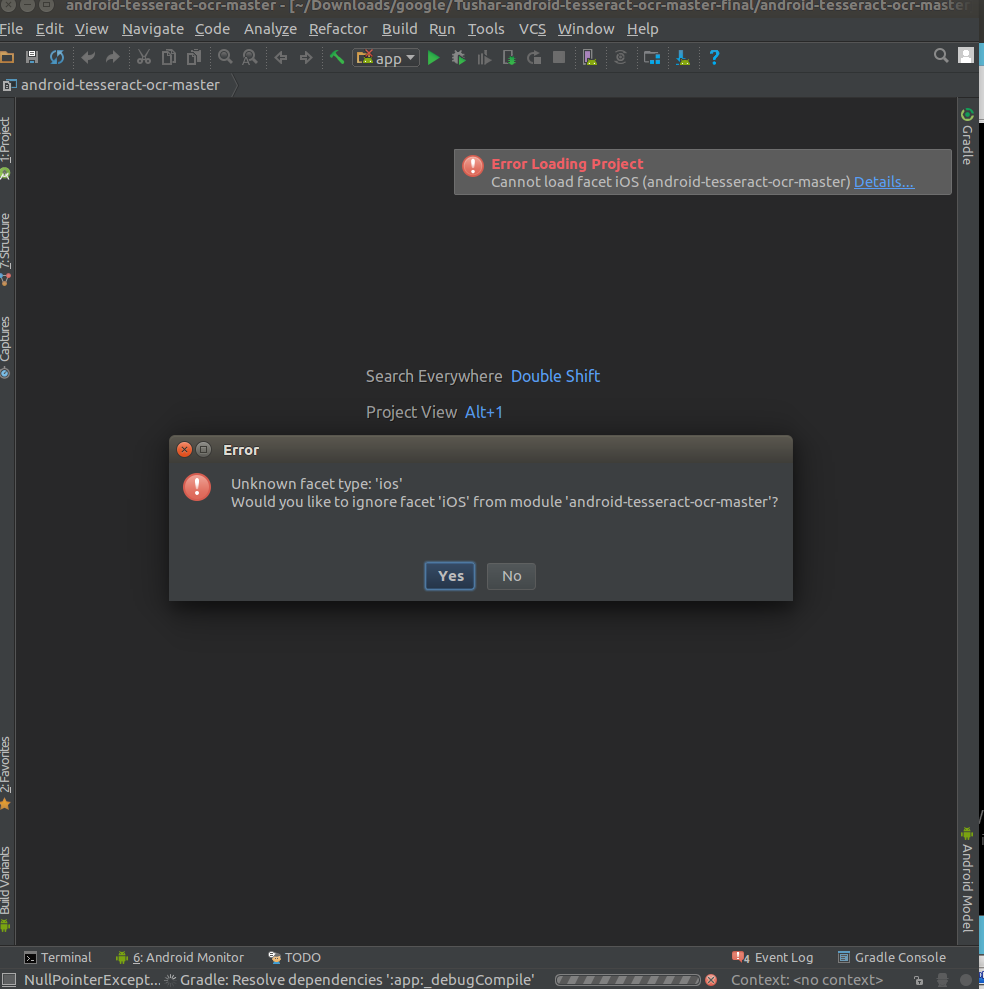Click the user profile icon top right
984x989 pixels.
(x=966, y=56)
